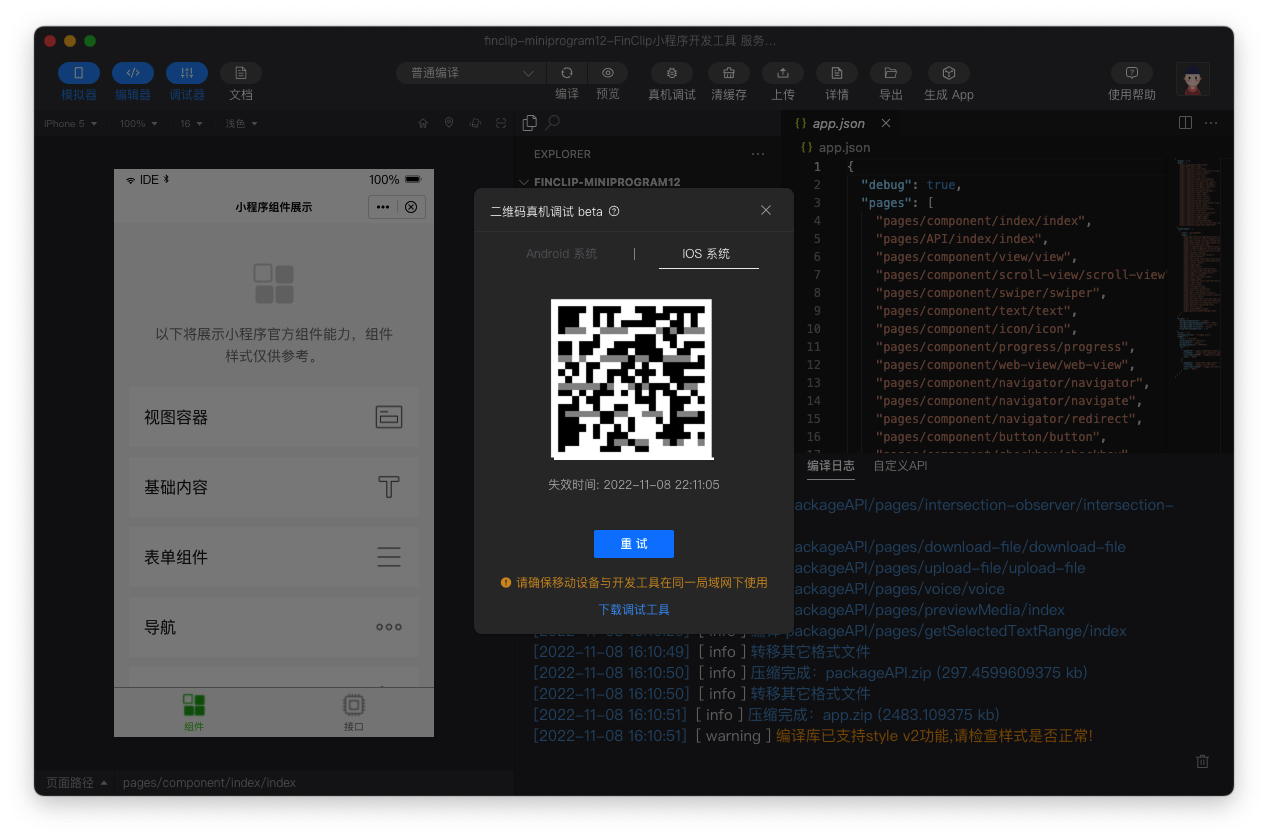Screen dimensions: 1268x838
Task: Click the 预览 preview eye icon
Action: (x=608, y=73)
